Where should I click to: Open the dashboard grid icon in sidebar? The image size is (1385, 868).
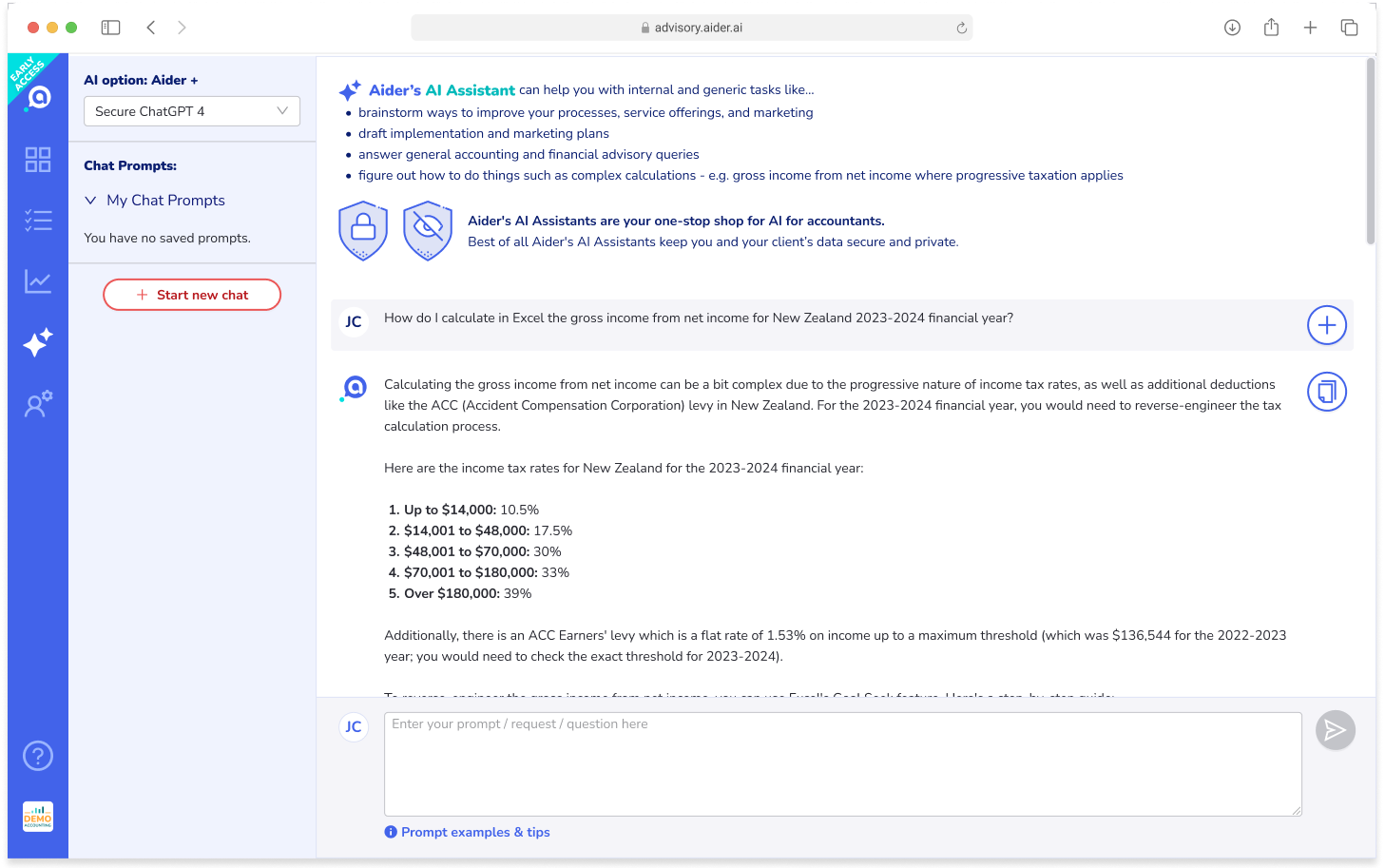pos(38,159)
